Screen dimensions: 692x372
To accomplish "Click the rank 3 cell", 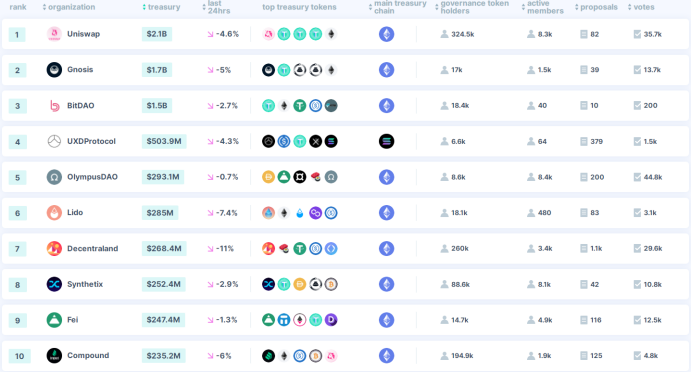I will [18, 106].
